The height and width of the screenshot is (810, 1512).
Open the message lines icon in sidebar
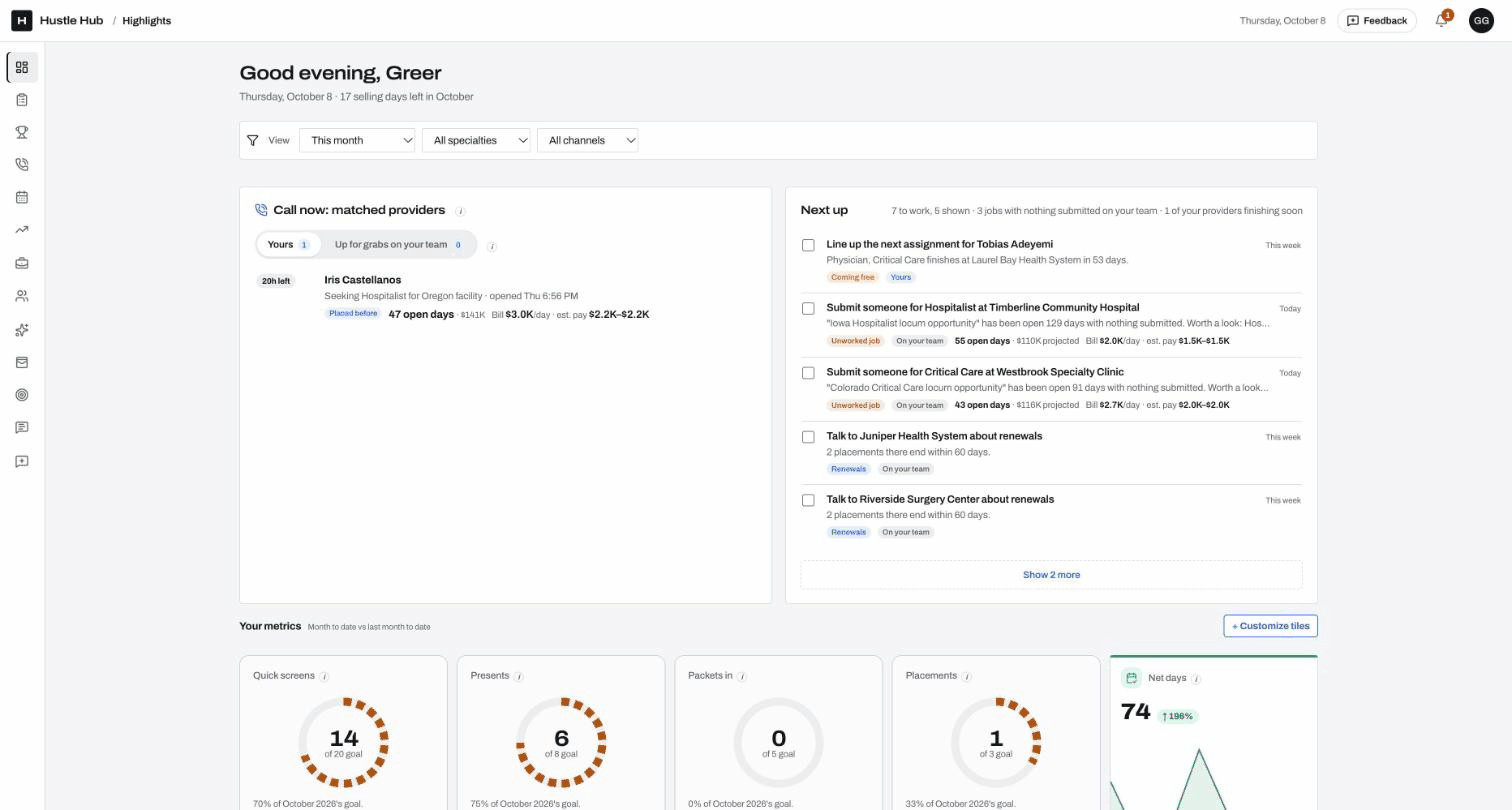(22, 428)
